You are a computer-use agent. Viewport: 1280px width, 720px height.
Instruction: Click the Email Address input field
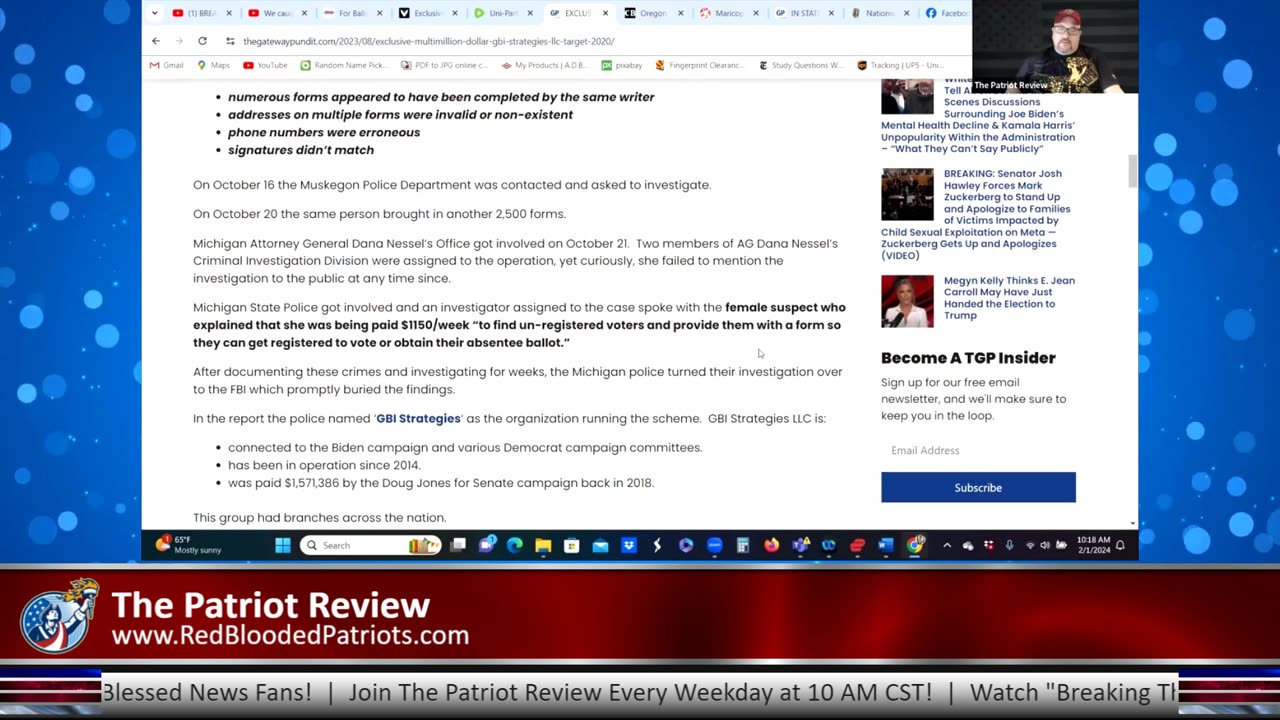(978, 450)
